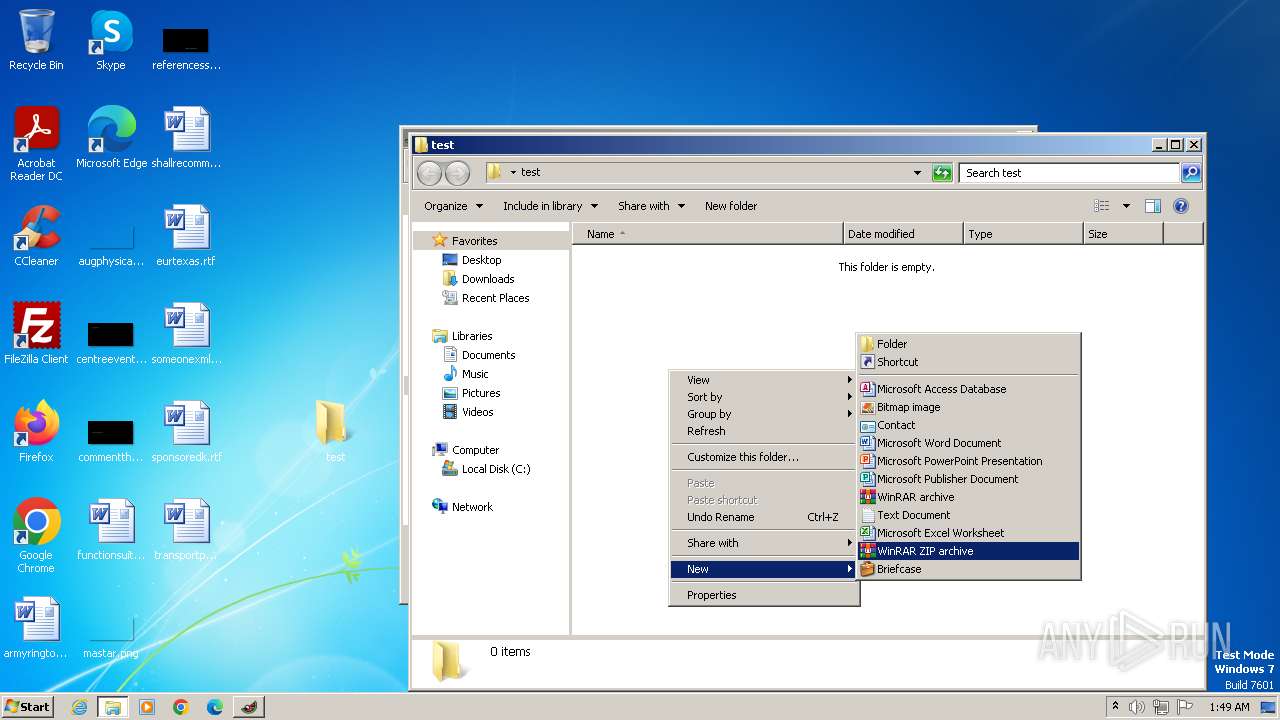This screenshot has width=1280, height=720.
Task: Open Share with context submenu
Action: tap(764, 543)
